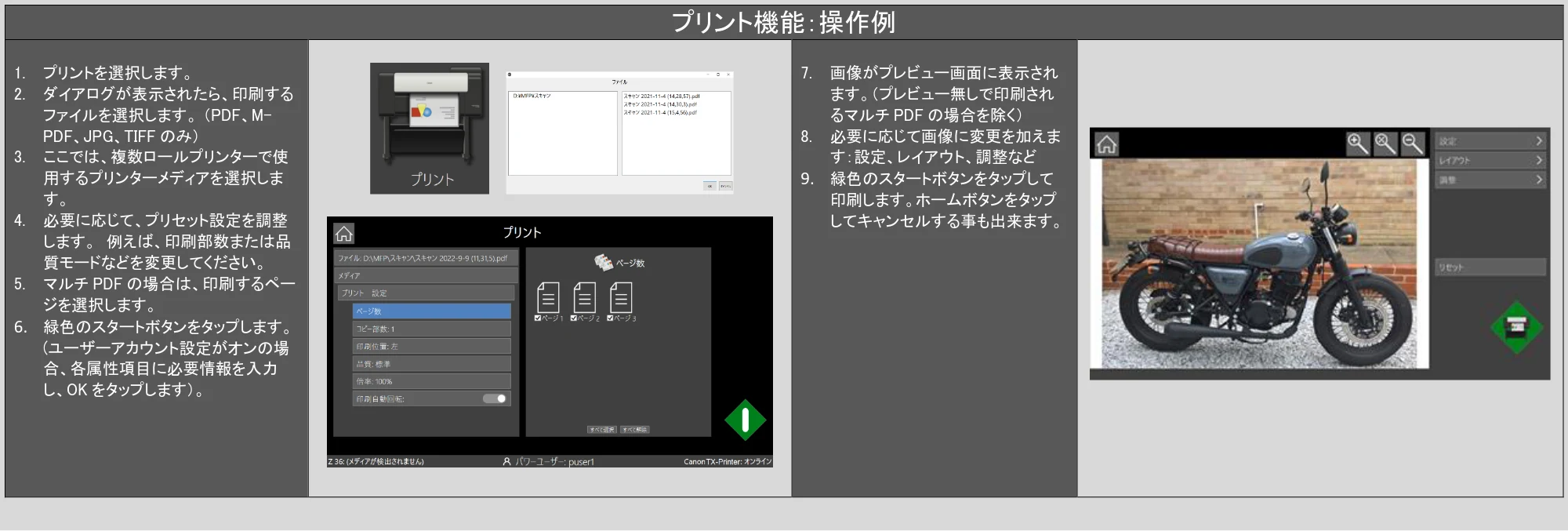Click the ファイル path row
The height and width of the screenshot is (531, 1568).
pyautogui.click(x=426, y=258)
